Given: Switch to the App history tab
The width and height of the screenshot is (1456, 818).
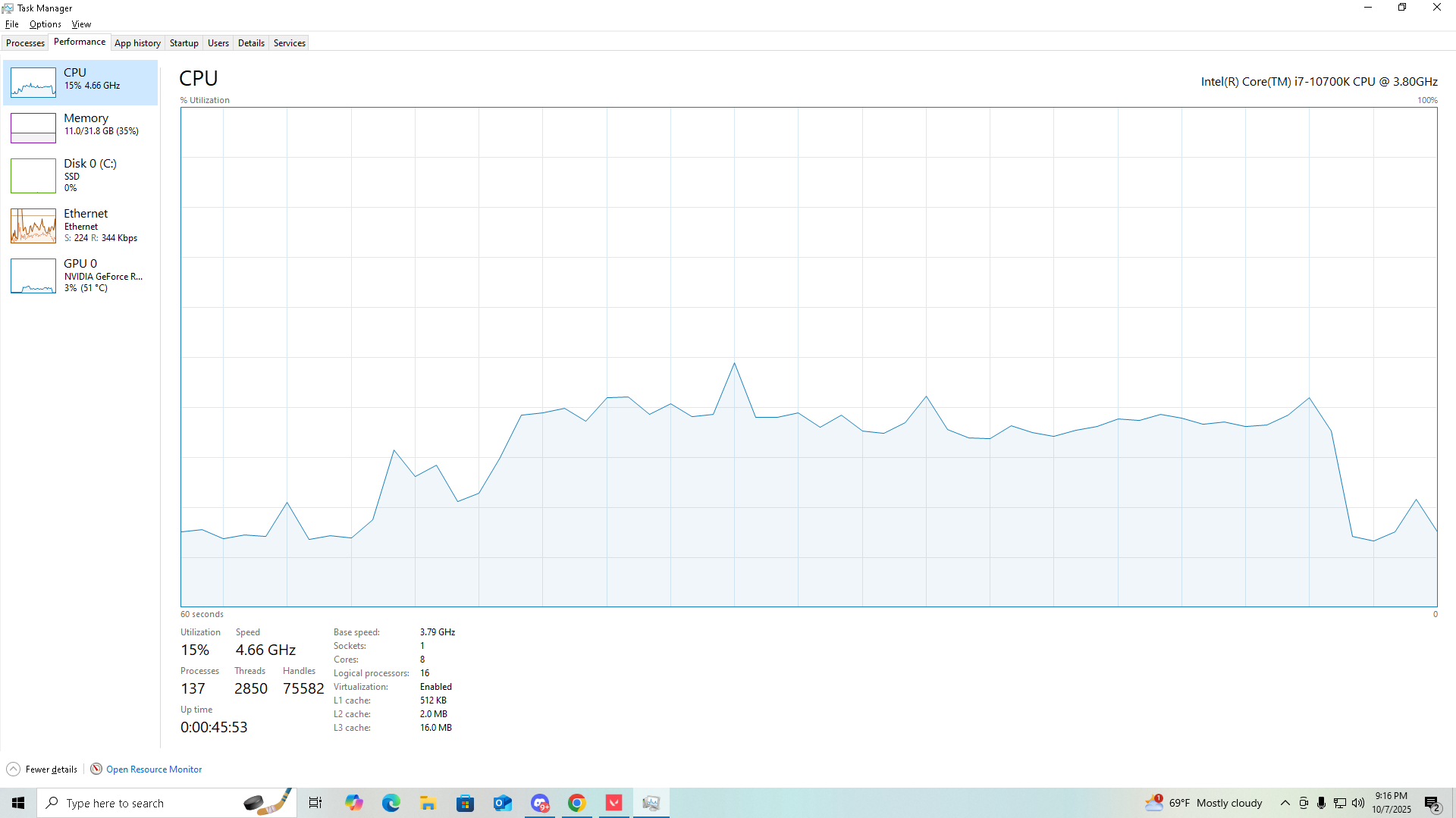Looking at the screenshot, I should coord(137,43).
